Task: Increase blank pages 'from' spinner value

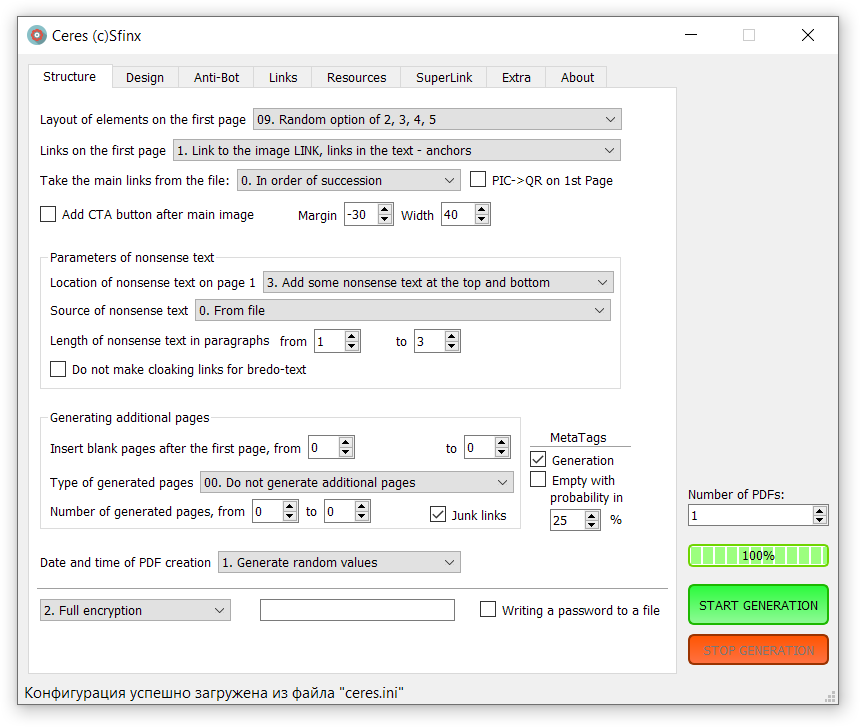Action: pos(346,443)
